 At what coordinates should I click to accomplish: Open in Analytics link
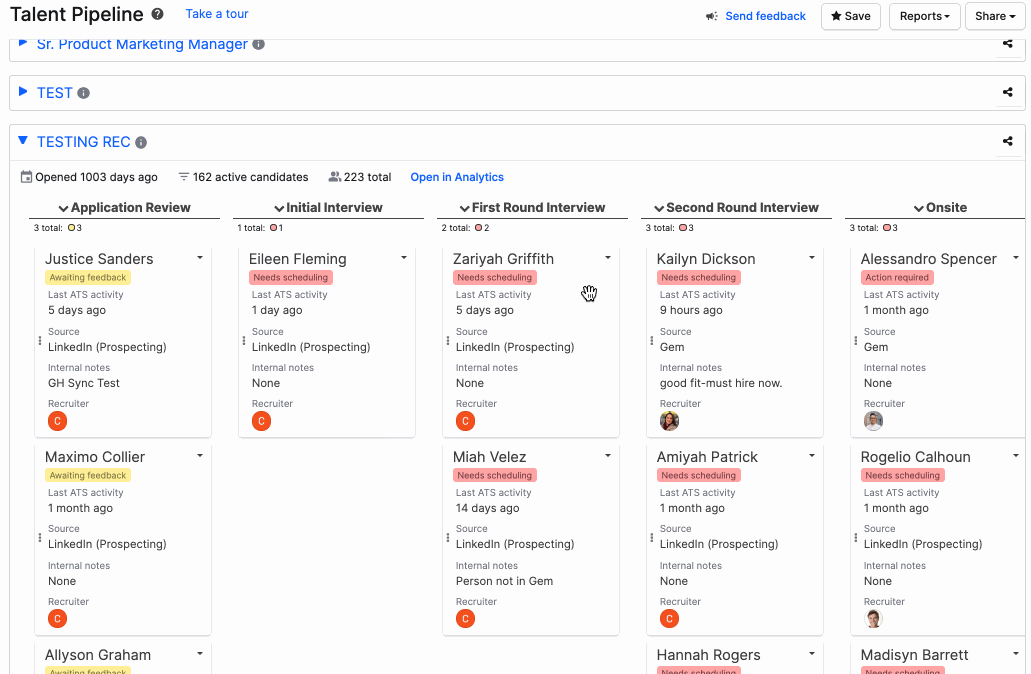457,177
